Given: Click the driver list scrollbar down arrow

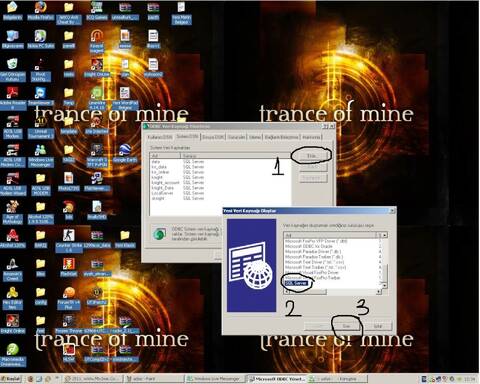Looking at the screenshot, I should 384,286.
